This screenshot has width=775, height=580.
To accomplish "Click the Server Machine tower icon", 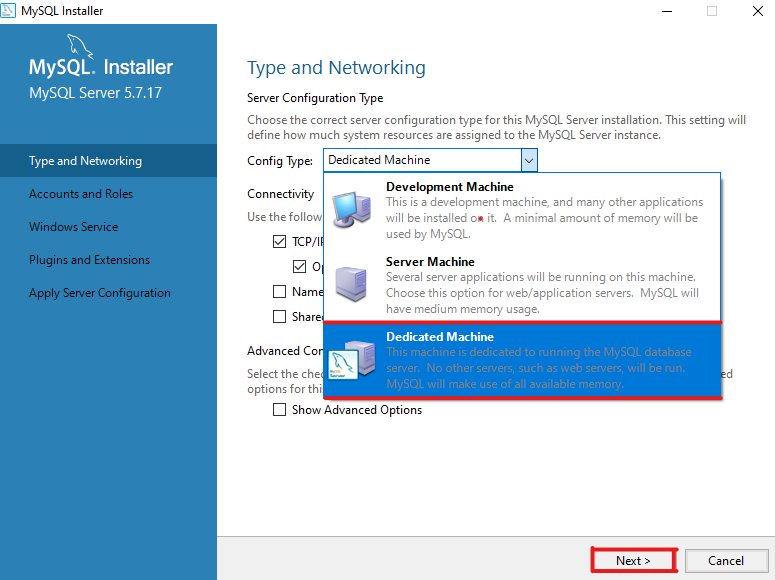I will coord(351,284).
